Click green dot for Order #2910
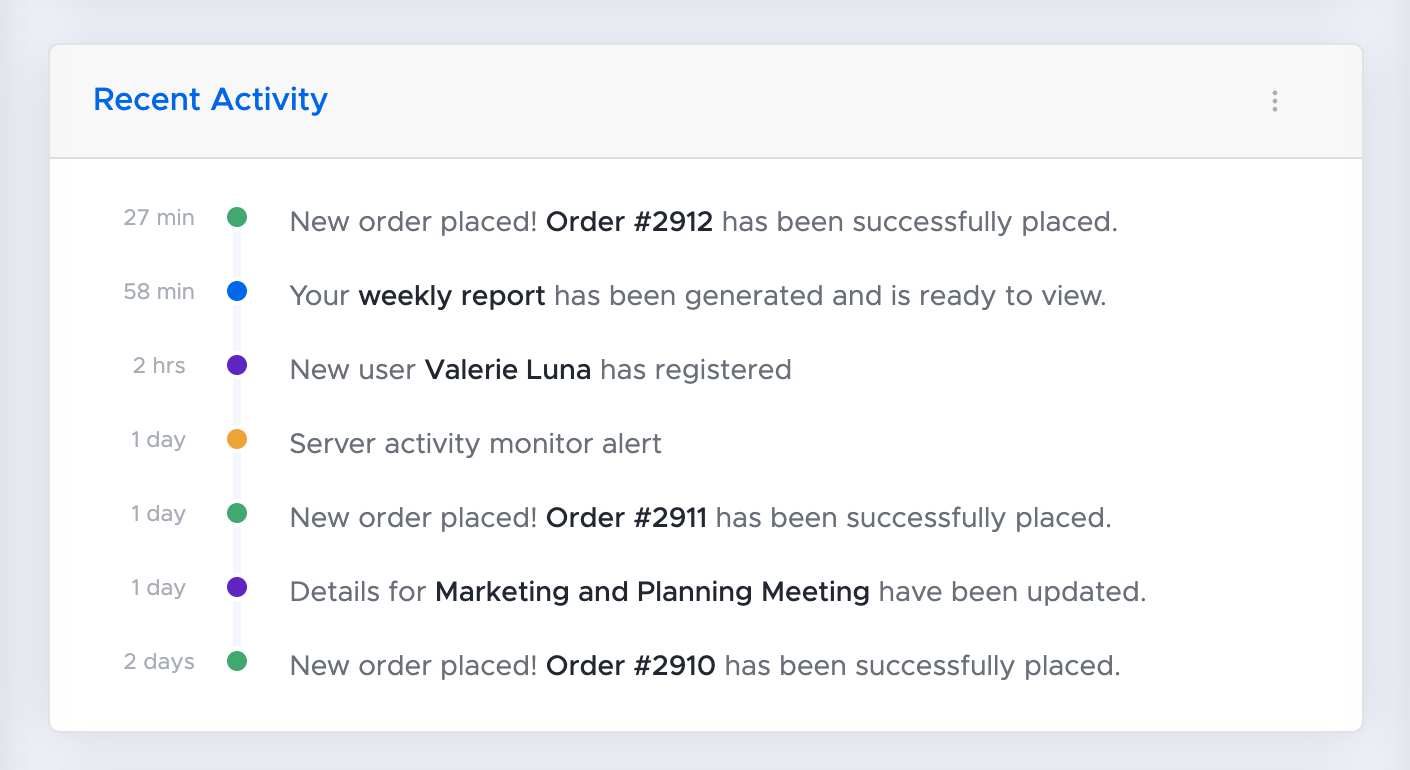The height and width of the screenshot is (770, 1410). [x=237, y=661]
